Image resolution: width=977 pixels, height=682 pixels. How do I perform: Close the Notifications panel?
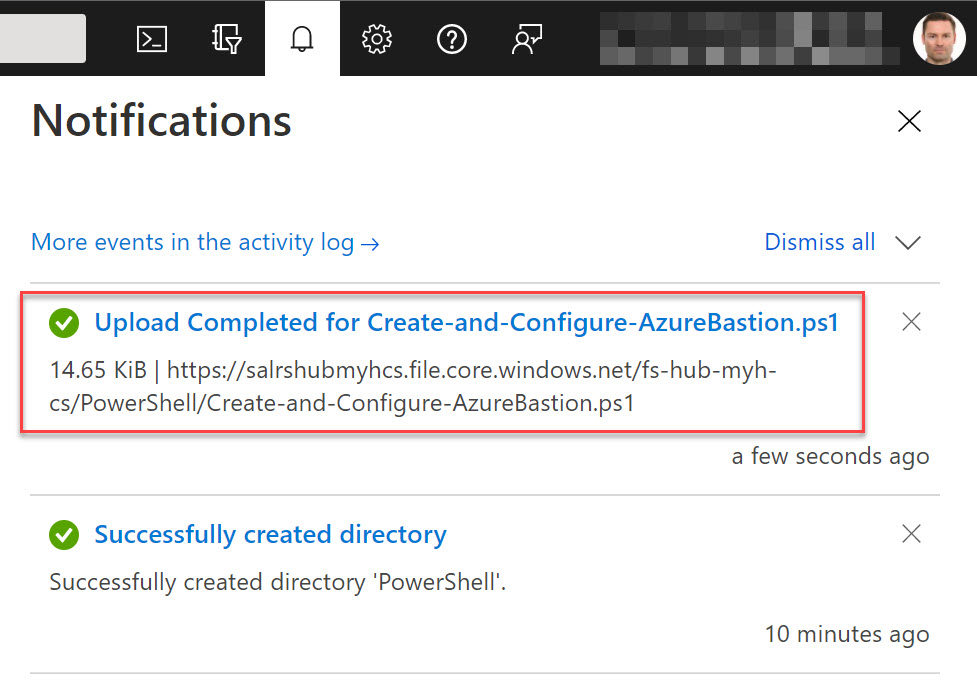point(908,120)
